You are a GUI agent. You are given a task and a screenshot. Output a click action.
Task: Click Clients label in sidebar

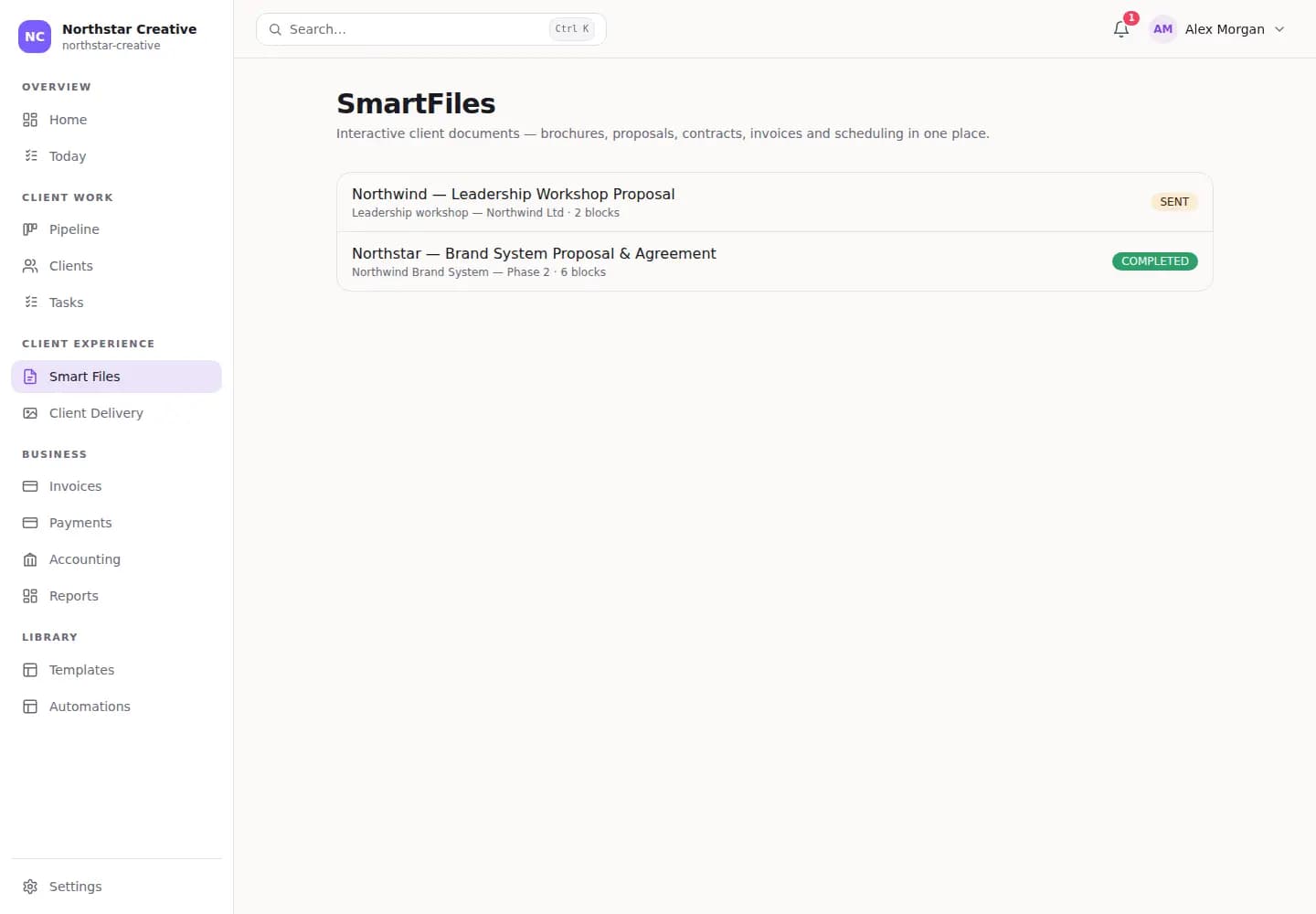coord(71,266)
